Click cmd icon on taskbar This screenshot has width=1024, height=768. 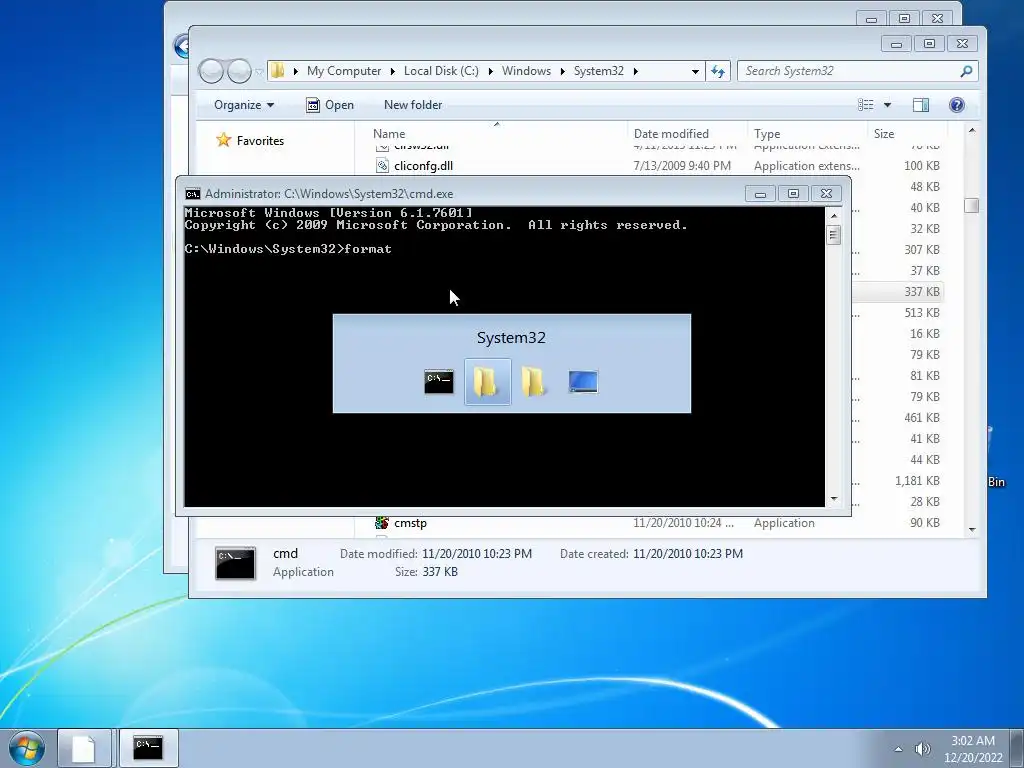(148, 748)
